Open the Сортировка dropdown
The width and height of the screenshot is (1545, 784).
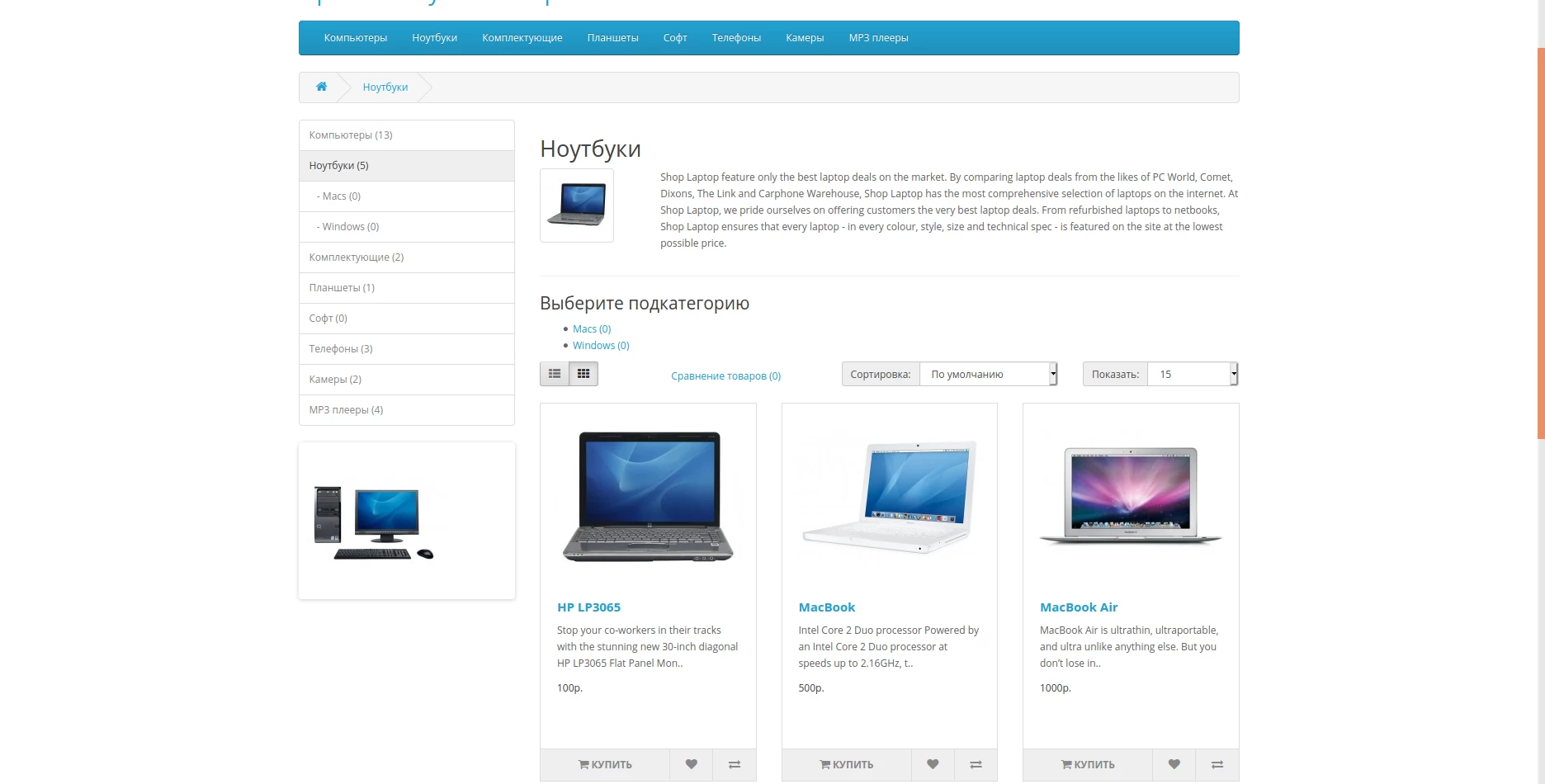(x=989, y=374)
